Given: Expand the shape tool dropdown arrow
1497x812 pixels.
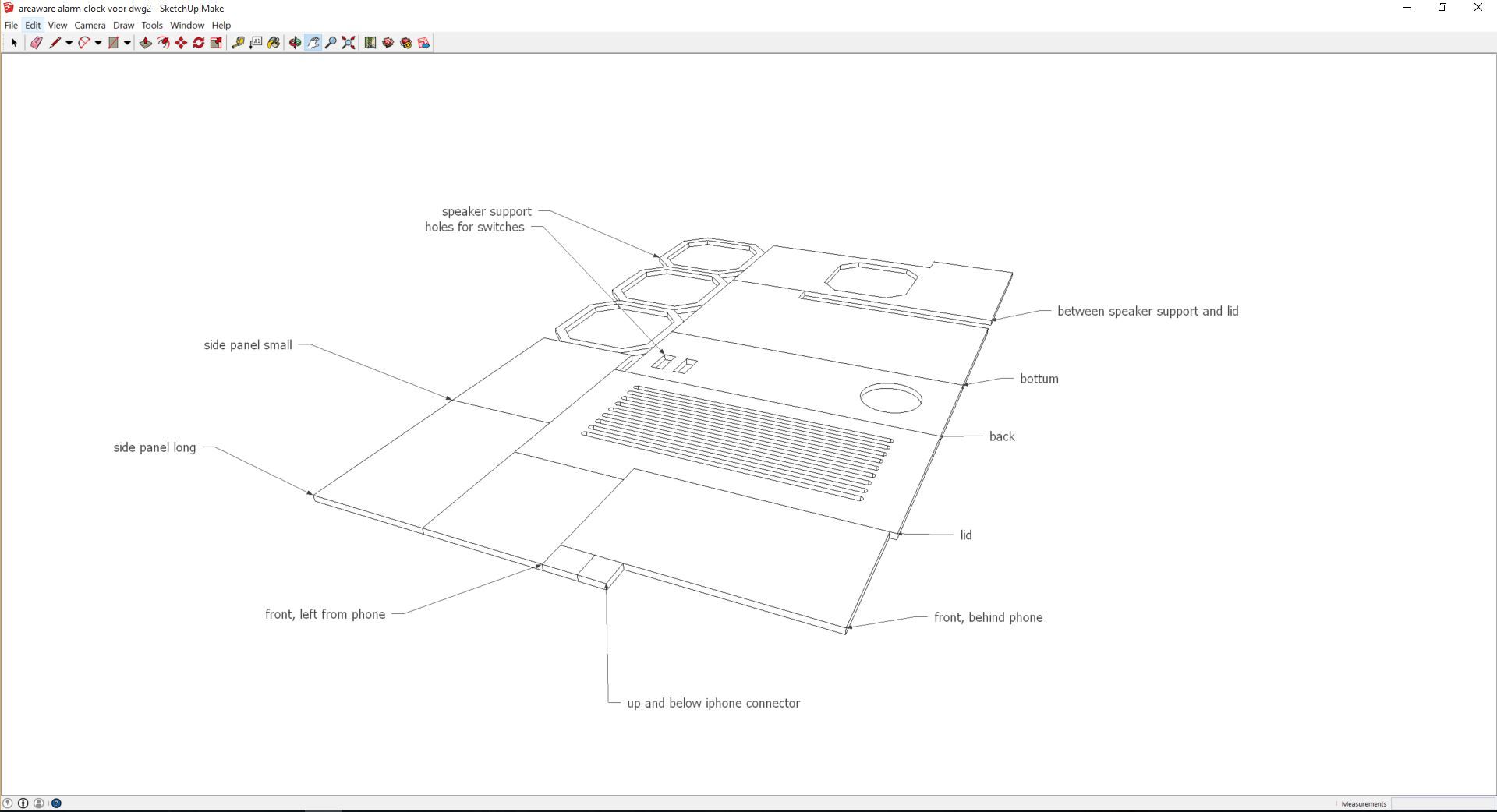Looking at the screenshot, I should coord(127,43).
